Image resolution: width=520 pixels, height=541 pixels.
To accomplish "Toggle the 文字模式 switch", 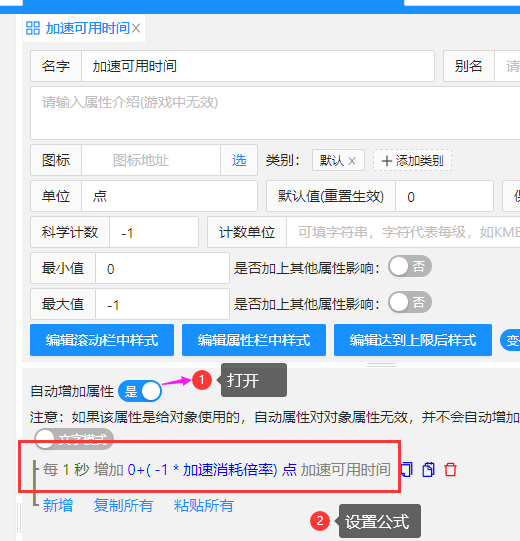I will [x=74, y=438].
